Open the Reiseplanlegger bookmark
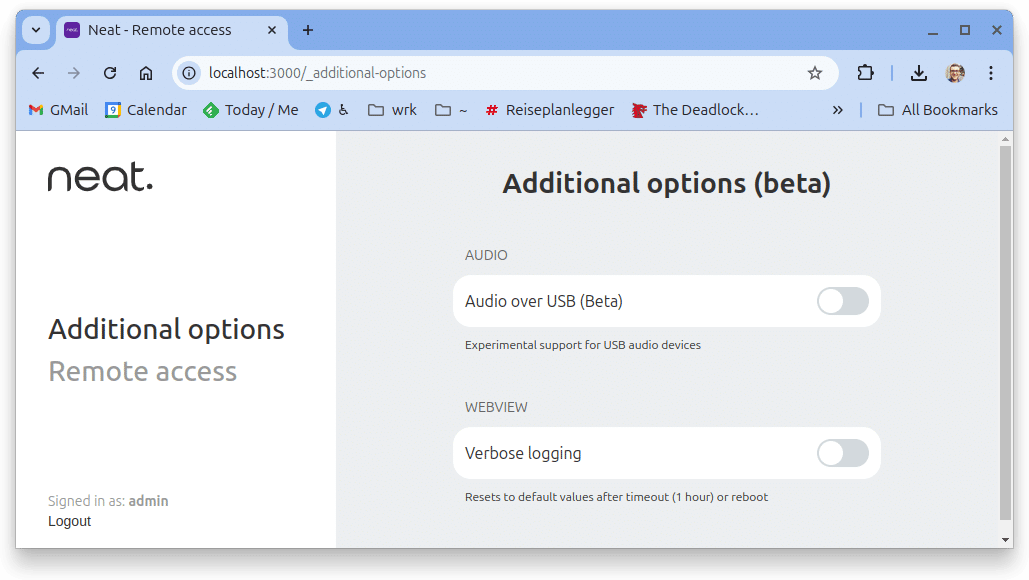Image resolution: width=1029 pixels, height=580 pixels. point(549,110)
